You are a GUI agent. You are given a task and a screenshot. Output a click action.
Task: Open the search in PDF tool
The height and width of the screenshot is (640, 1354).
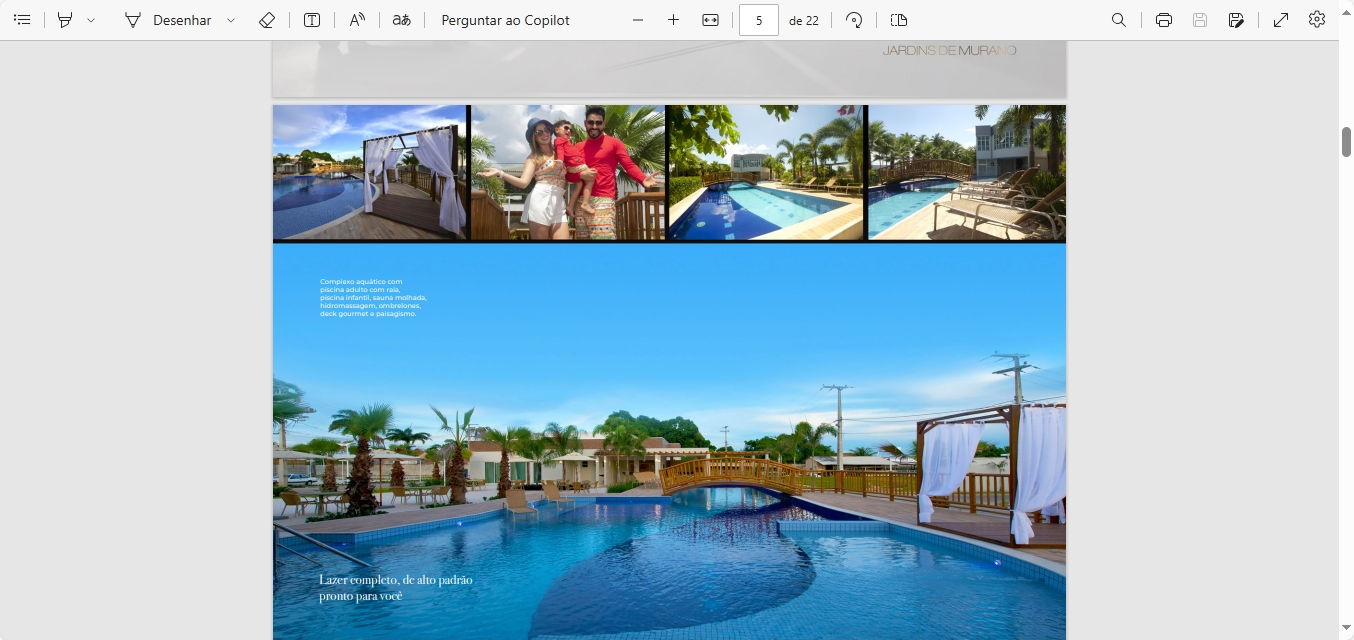pyautogui.click(x=1119, y=20)
